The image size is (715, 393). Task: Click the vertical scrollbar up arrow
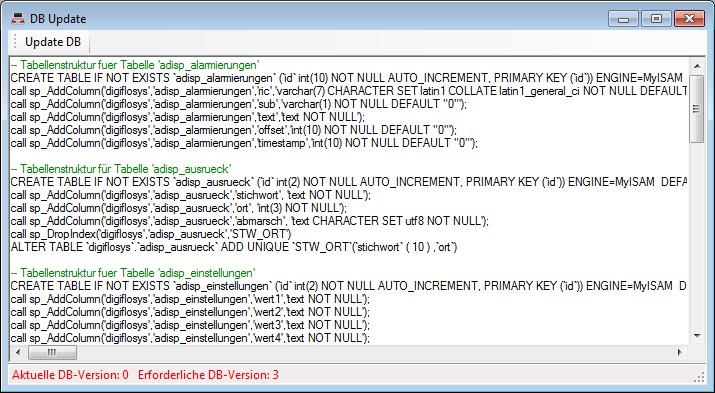point(696,67)
